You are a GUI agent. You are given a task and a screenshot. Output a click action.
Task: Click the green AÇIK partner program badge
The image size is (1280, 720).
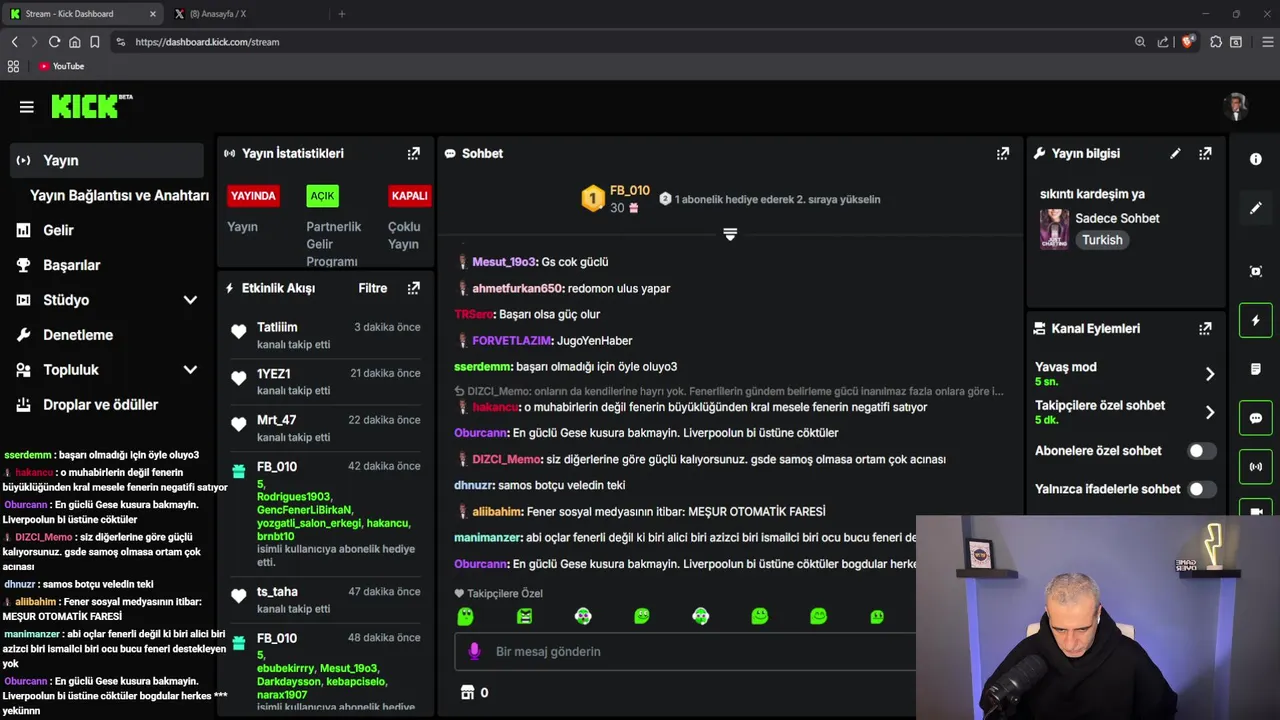point(322,196)
